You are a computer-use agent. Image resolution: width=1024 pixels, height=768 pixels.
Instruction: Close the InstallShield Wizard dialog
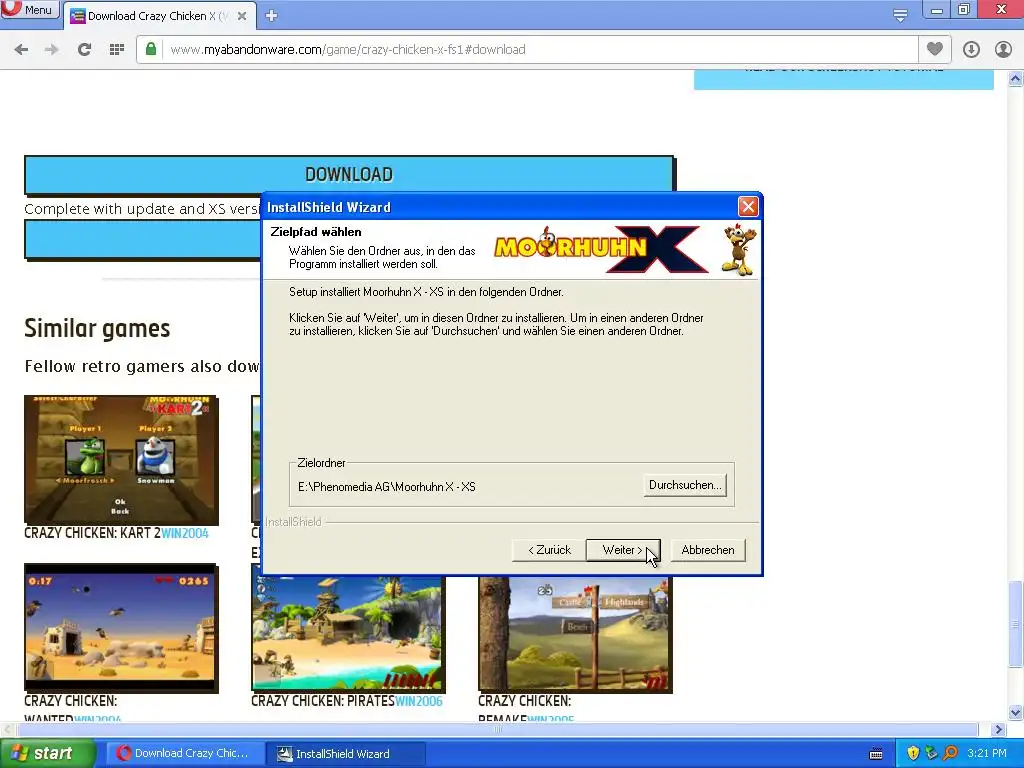tap(748, 207)
